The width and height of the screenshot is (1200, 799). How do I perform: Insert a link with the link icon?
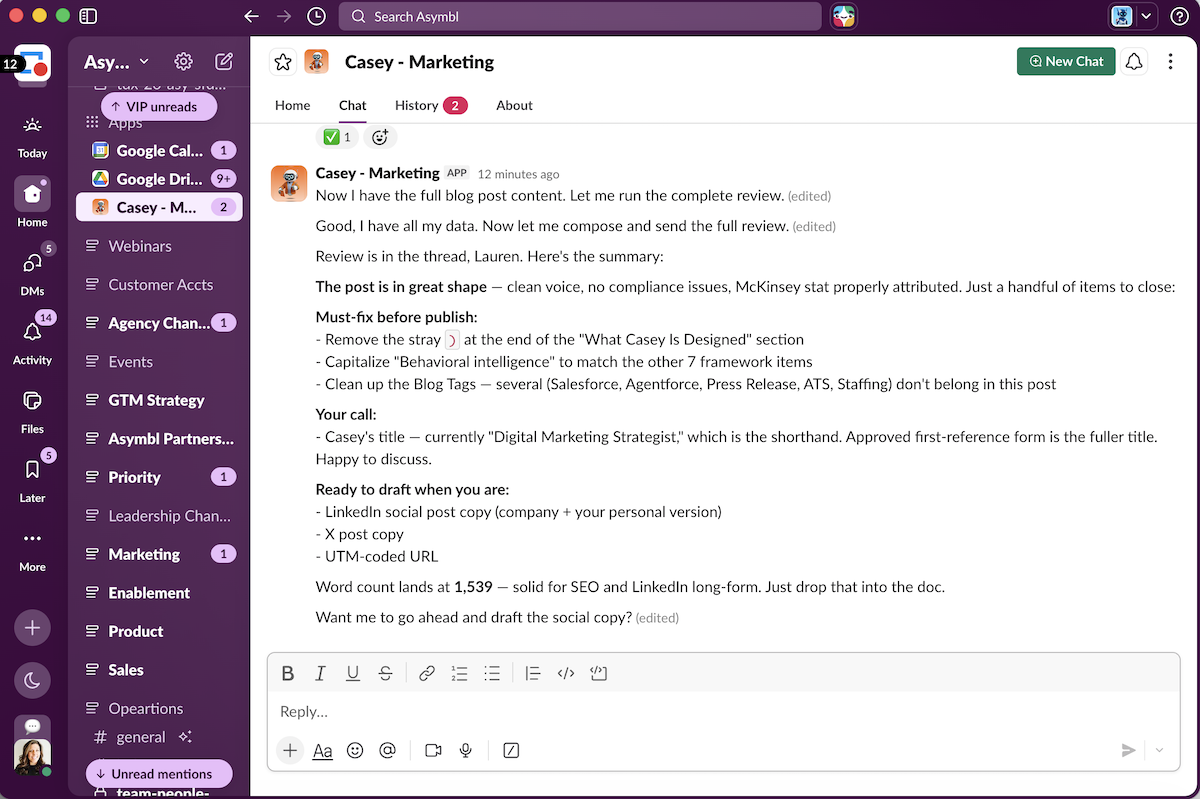427,673
